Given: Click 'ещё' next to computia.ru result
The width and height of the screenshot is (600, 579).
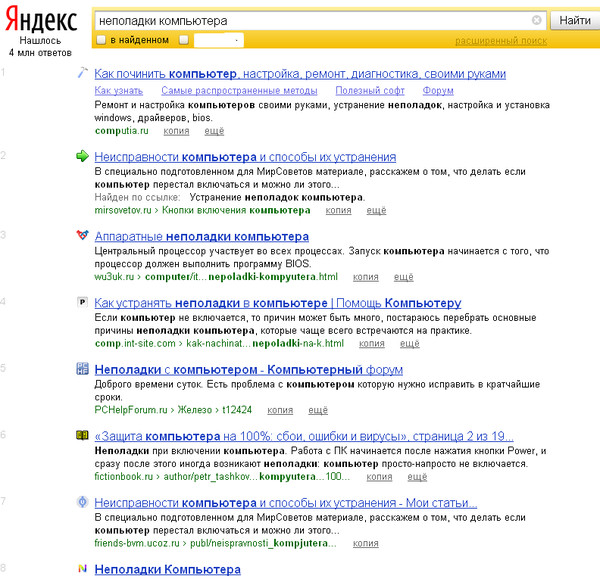Looking at the screenshot, I should (214, 131).
